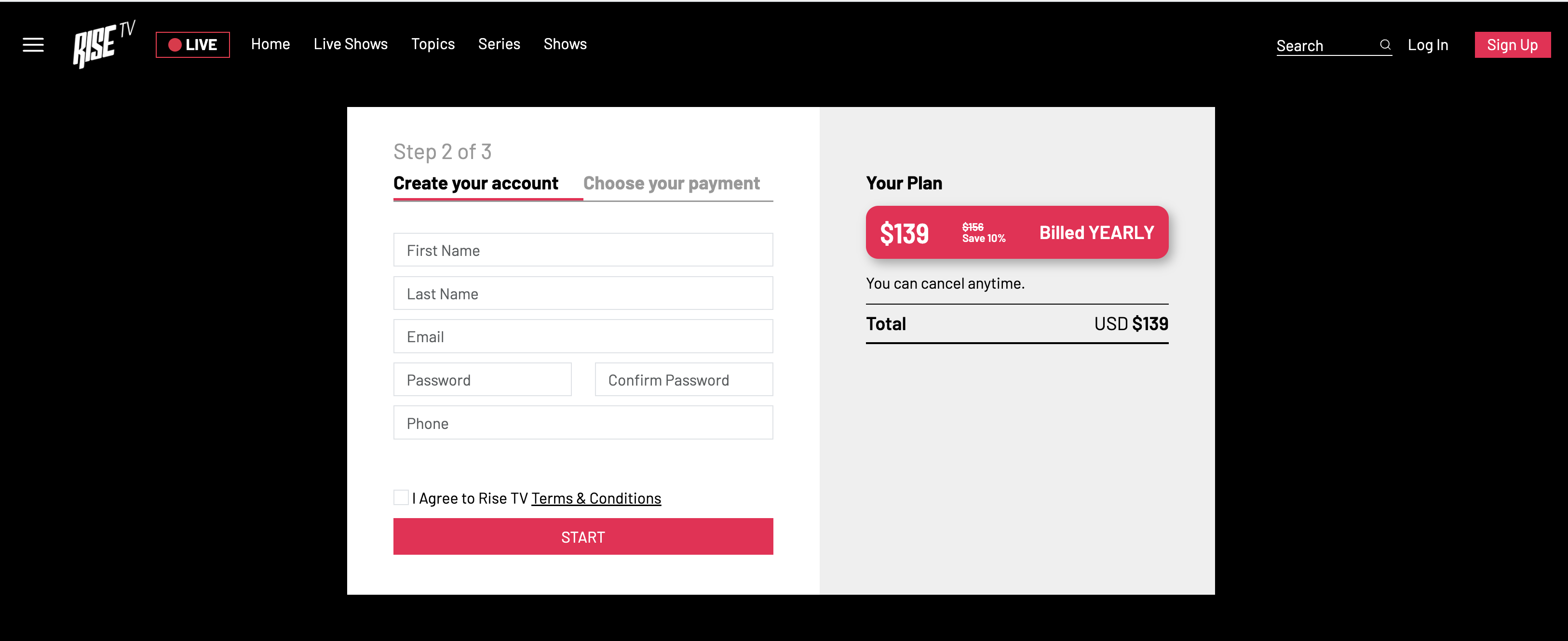Focus the First Name field
The image size is (1568, 641).
point(583,250)
